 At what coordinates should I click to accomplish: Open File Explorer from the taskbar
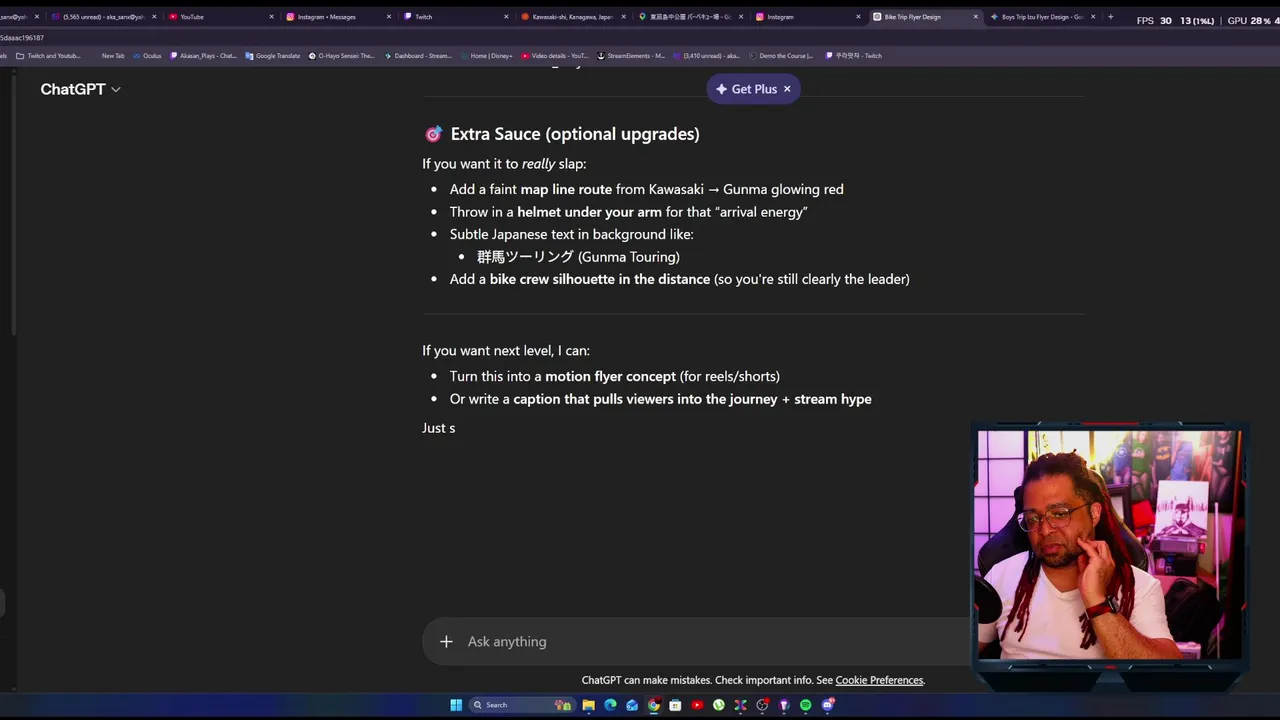(x=589, y=705)
